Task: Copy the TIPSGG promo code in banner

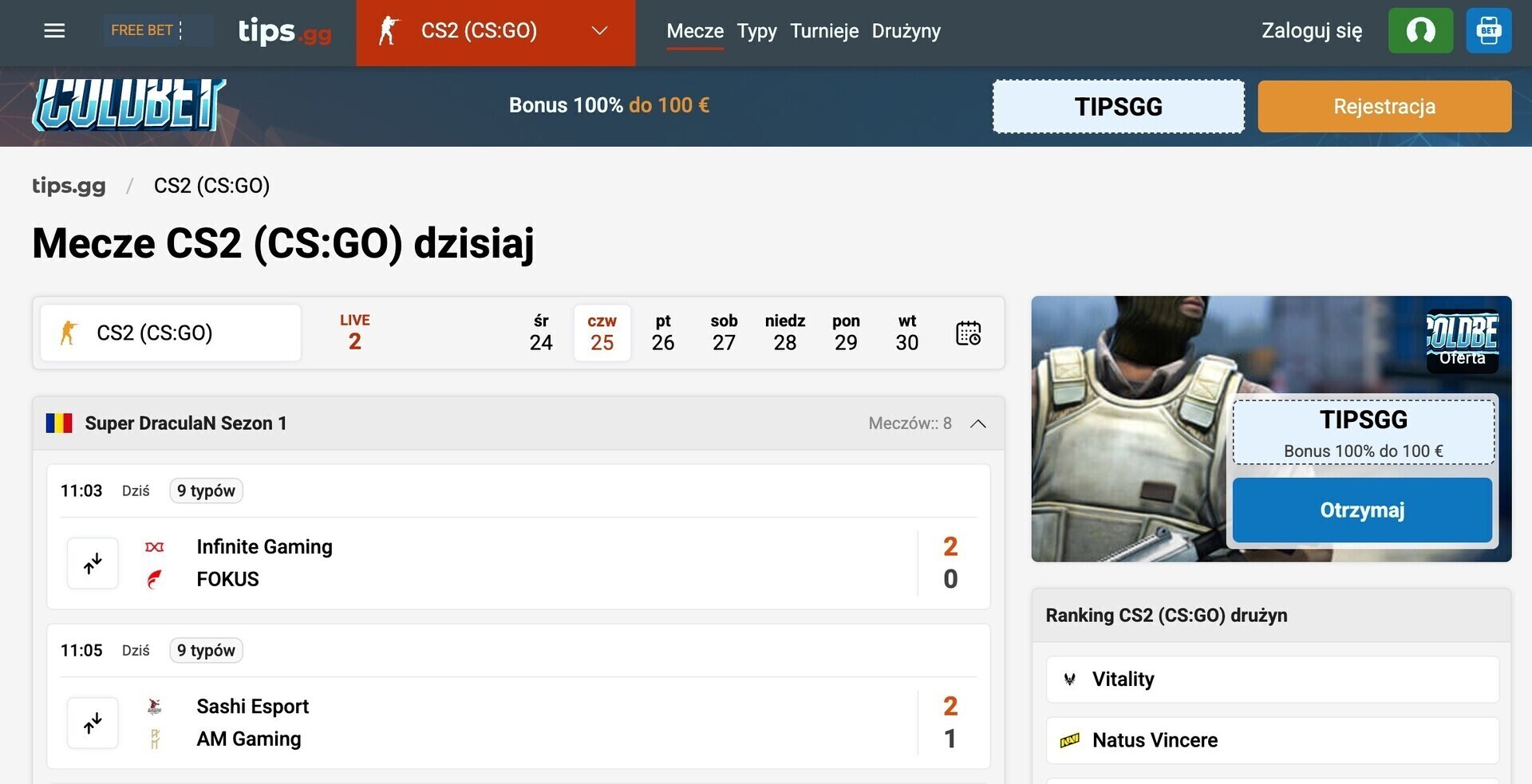Action: [1119, 106]
